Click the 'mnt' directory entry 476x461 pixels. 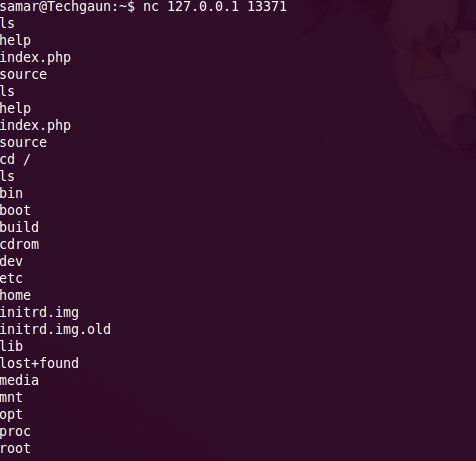click(11, 397)
